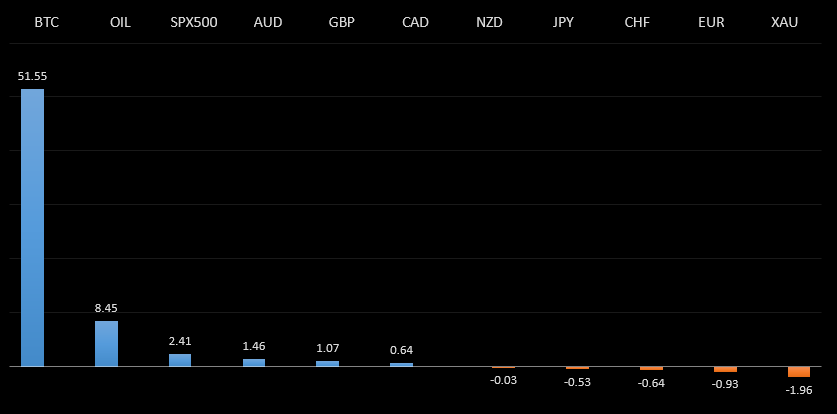837x414 pixels.
Task: Select the blue OIL bar
Action: point(106,343)
